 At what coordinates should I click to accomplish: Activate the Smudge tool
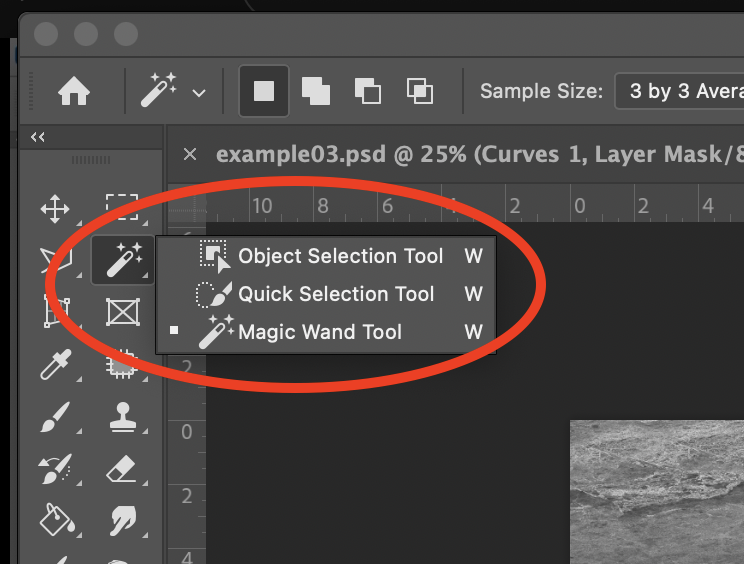click(122, 519)
